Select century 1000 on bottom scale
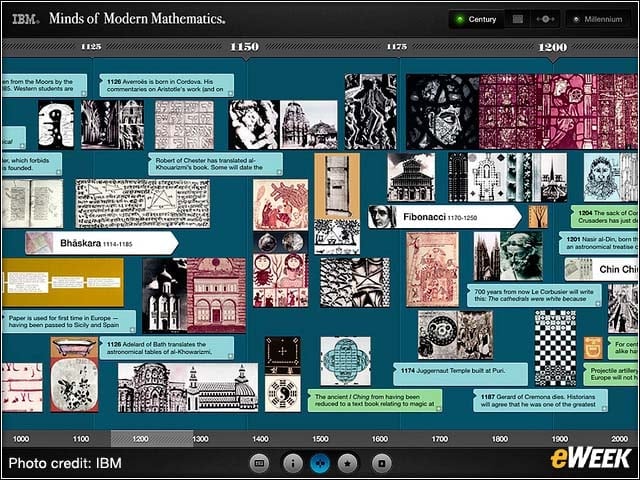640x480 pixels. click(x=21, y=439)
